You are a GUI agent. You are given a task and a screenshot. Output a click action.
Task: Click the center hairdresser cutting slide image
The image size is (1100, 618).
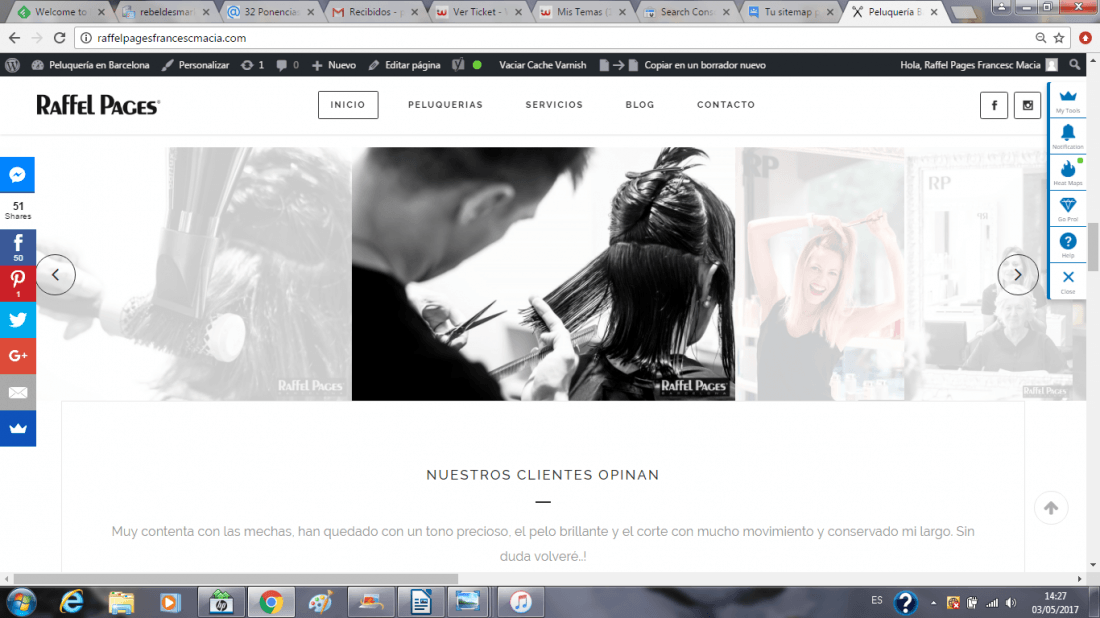tap(543, 274)
